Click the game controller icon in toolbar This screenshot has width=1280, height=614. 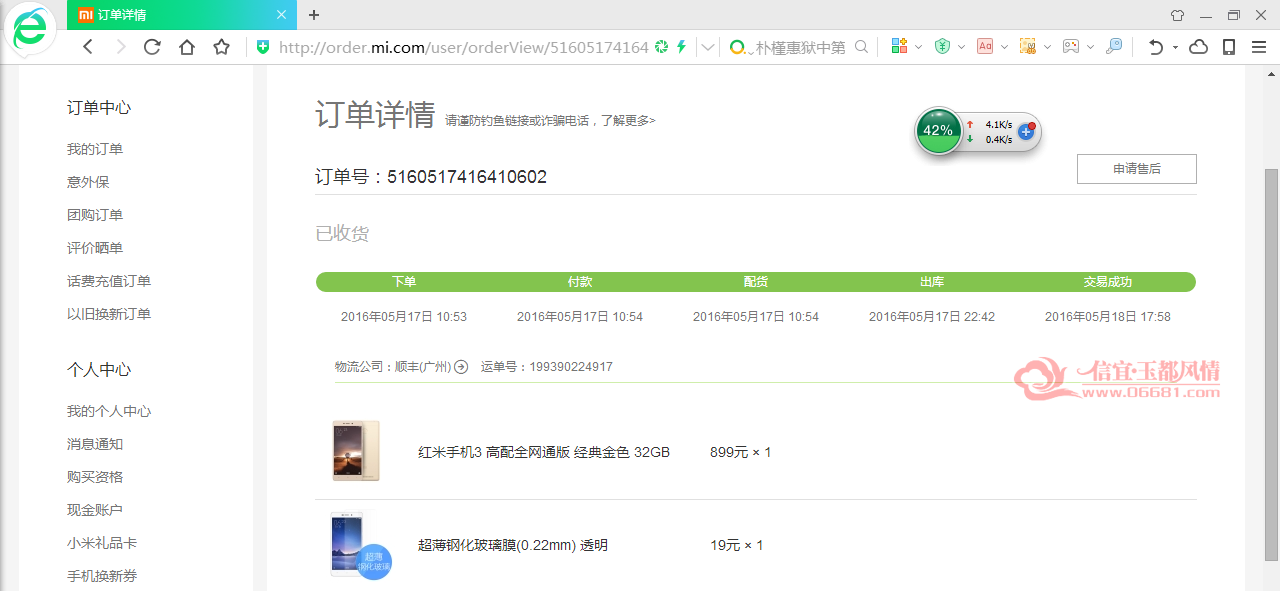(1071, 47)
